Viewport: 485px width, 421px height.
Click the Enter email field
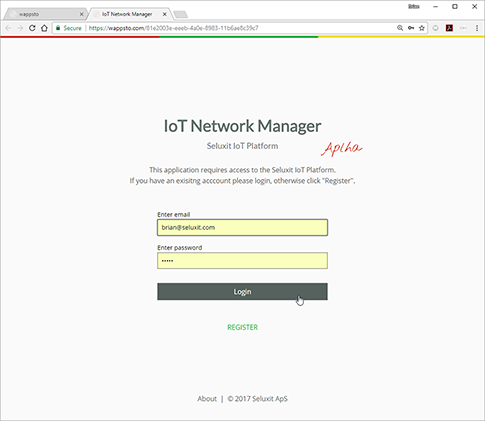click(x=242, y=227)
